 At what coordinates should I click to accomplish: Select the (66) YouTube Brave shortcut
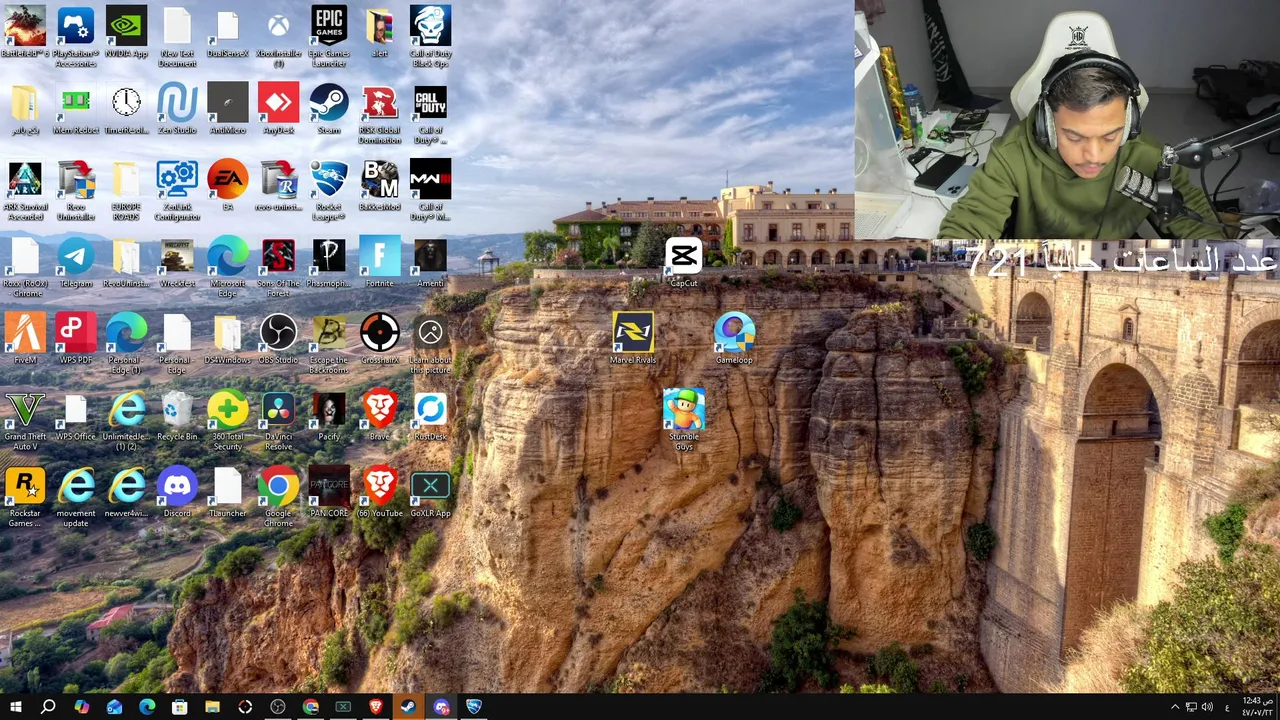(380, 492)
